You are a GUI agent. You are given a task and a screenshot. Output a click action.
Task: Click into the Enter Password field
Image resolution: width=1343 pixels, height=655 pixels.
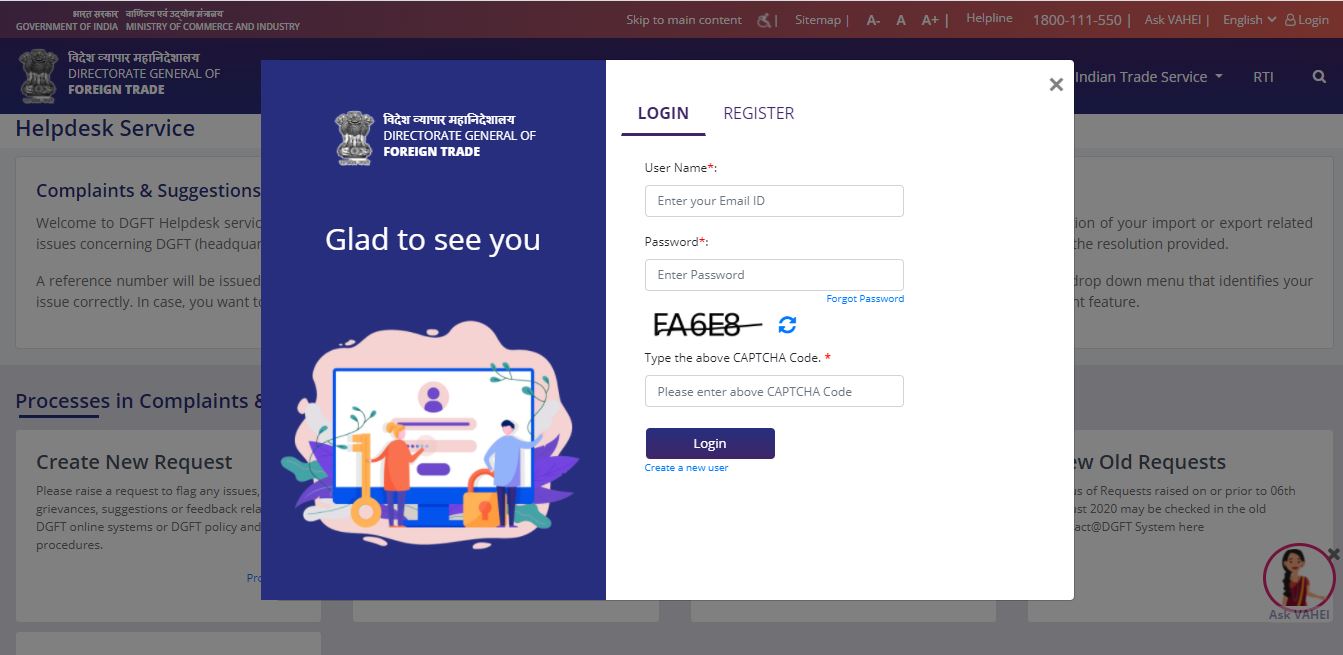point(774,275)
